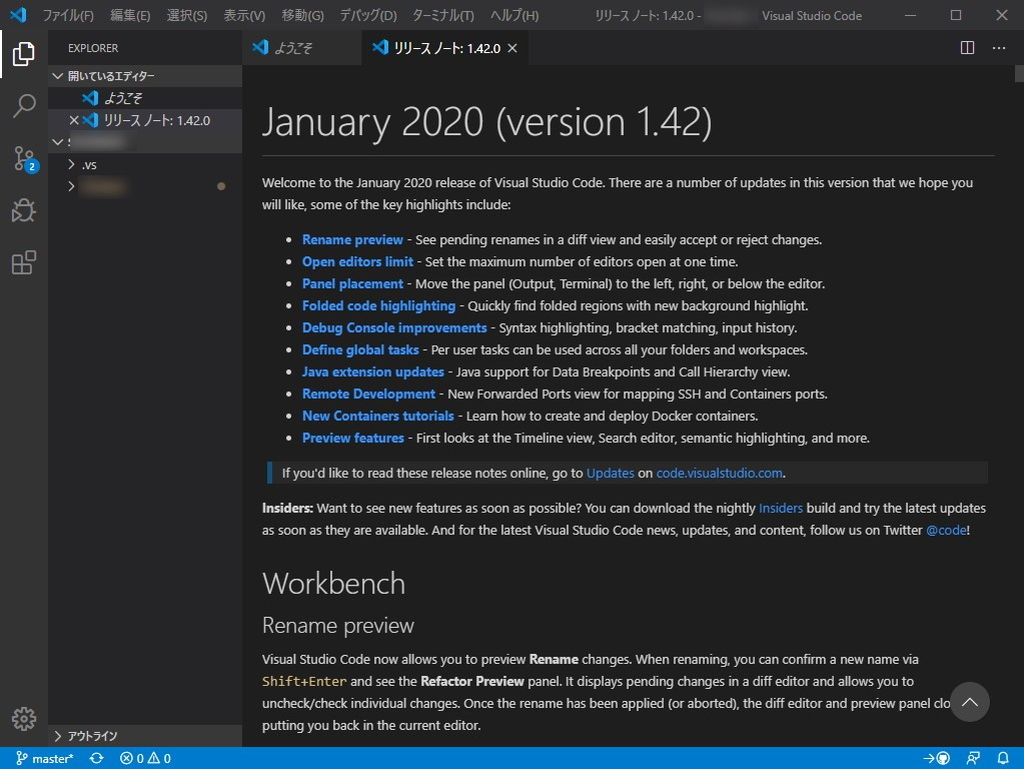This screenshot has width=1024, height=769.
Task: Open notifications bell in status bar
Action: pos(1003,759)
